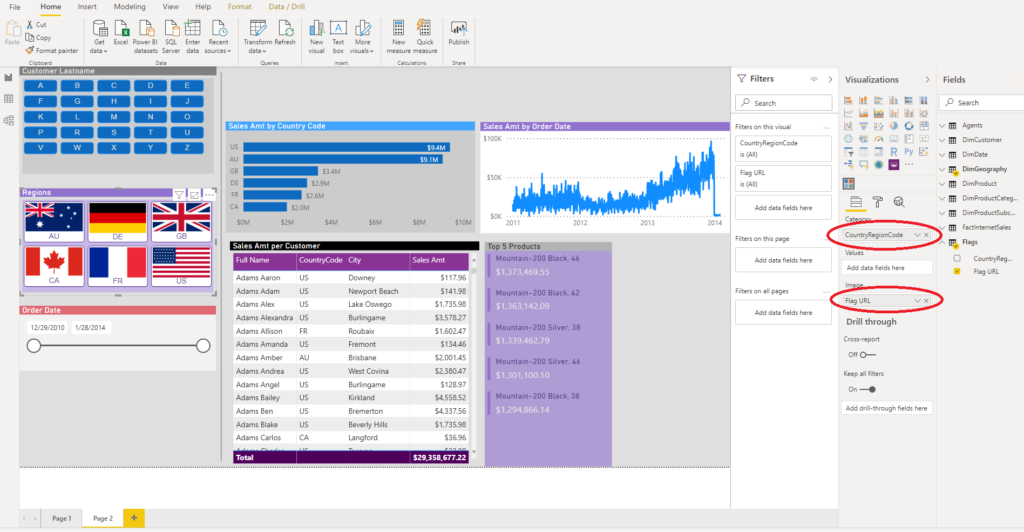Open the Analytics magnifier tab
1024x532 pixels.
pos(899,202)
